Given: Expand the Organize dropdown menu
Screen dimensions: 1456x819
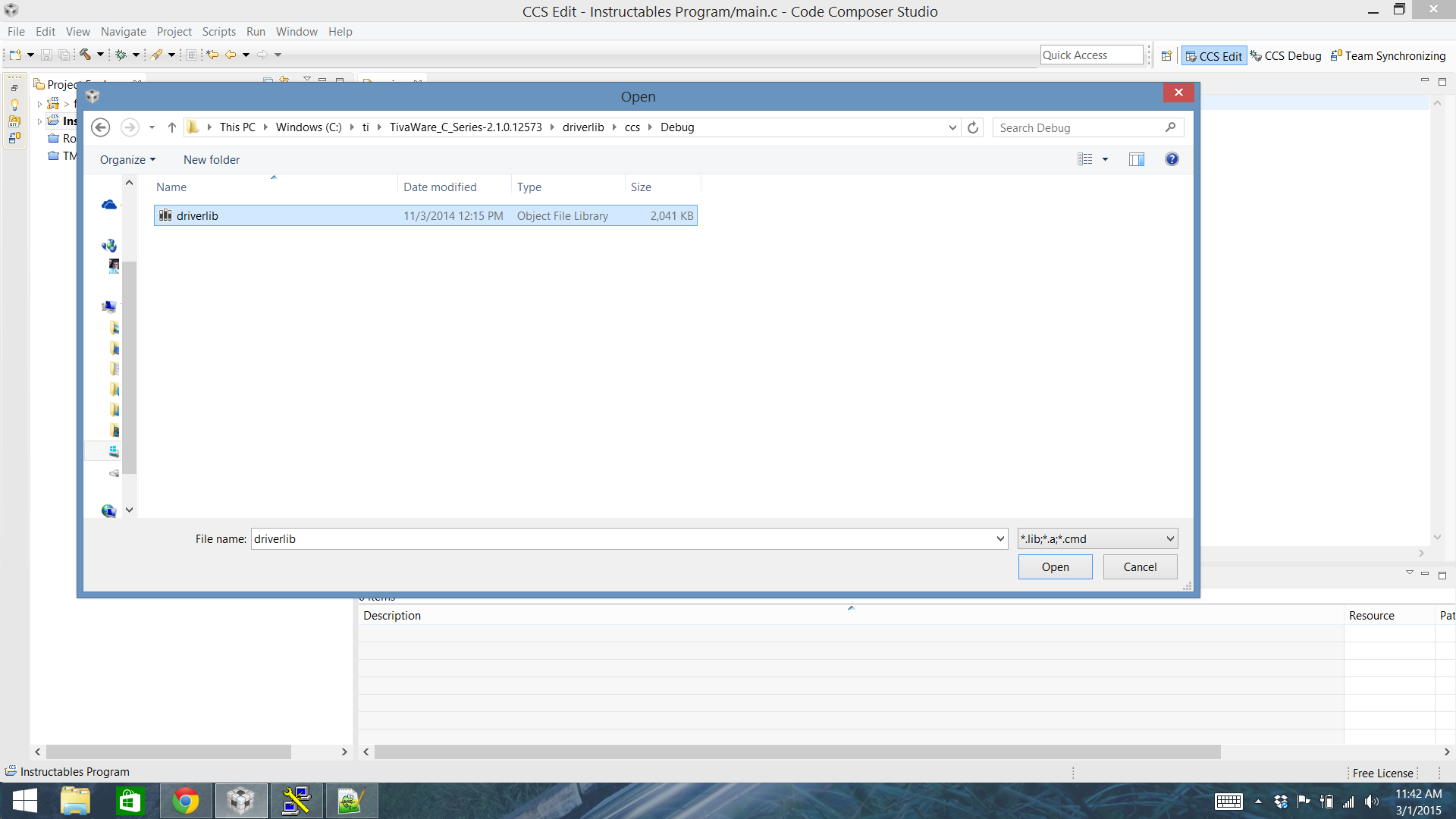Looking at the screenshot, I should (x=127, y=160).
